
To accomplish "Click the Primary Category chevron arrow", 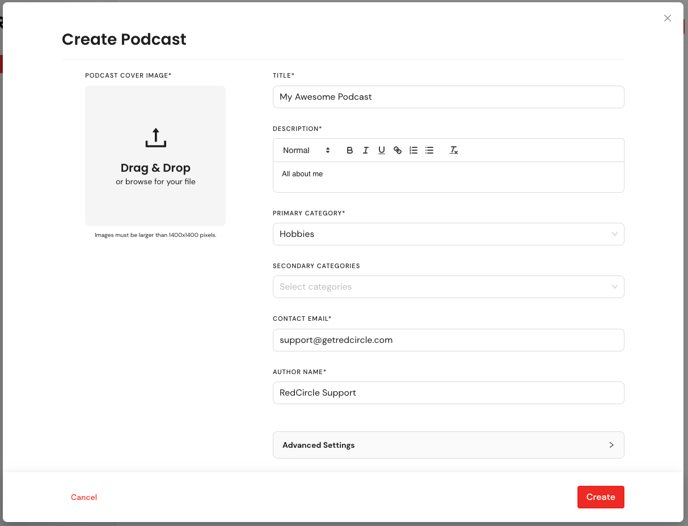I will 614,234.
